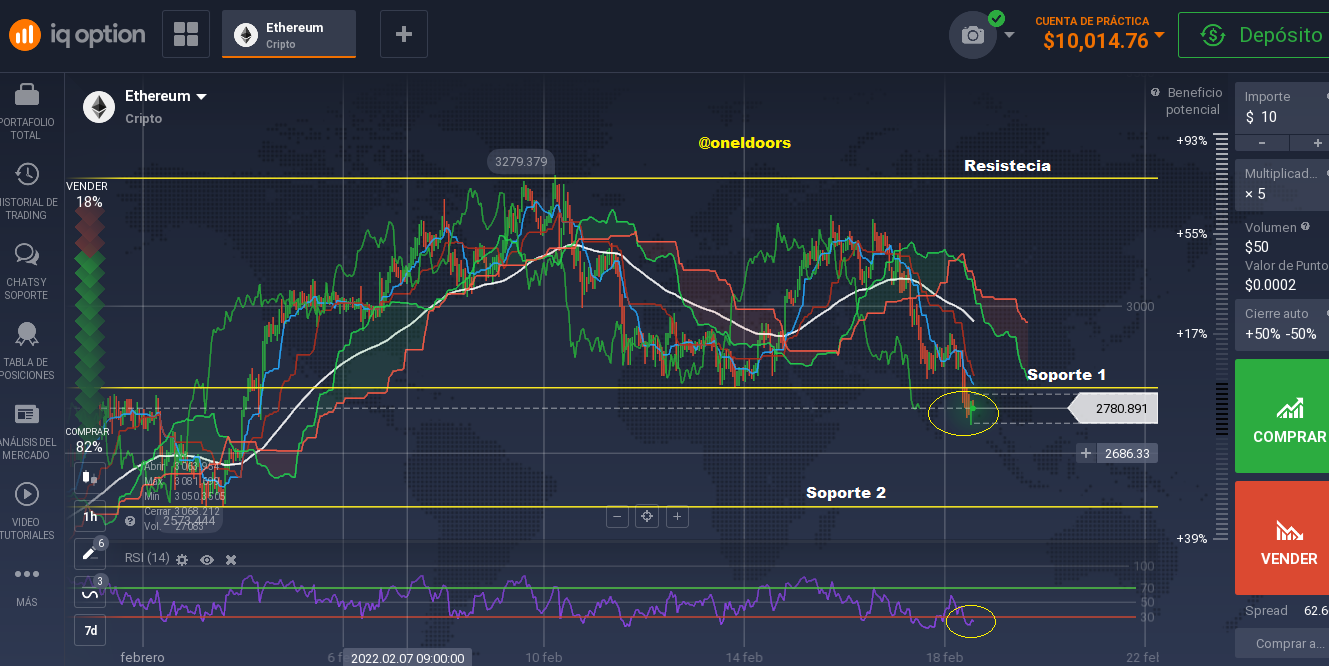Open the indicators wave button

[x=90, y=593]
